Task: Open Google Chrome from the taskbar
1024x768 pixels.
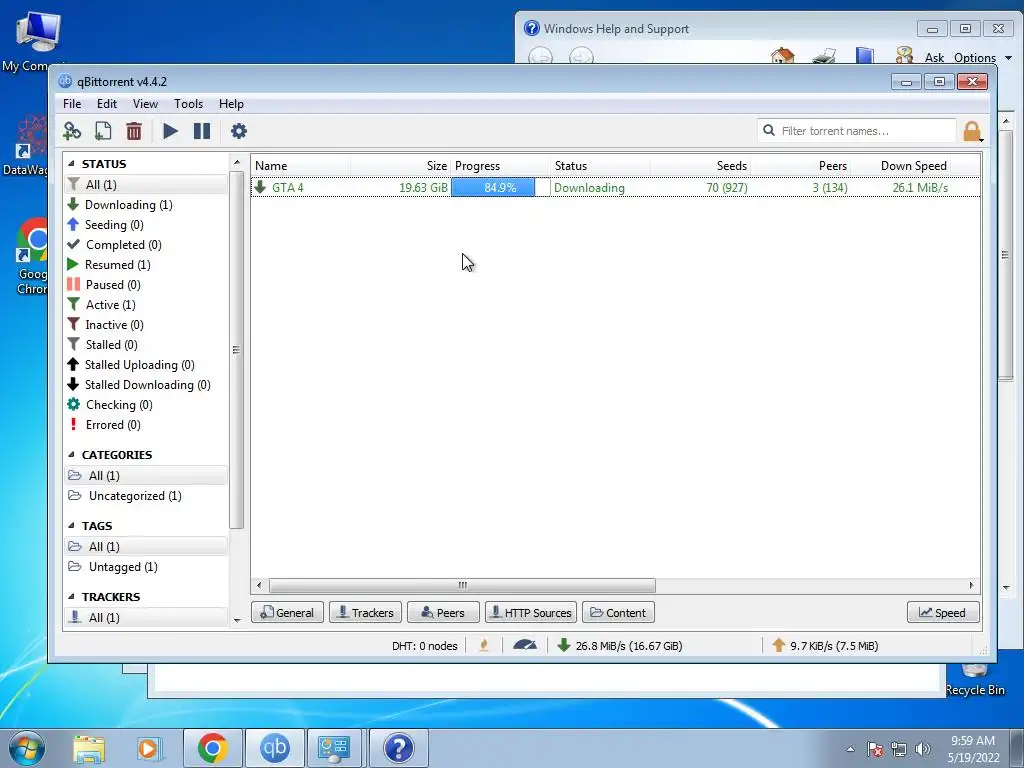Action: click(x=212, y=748)
